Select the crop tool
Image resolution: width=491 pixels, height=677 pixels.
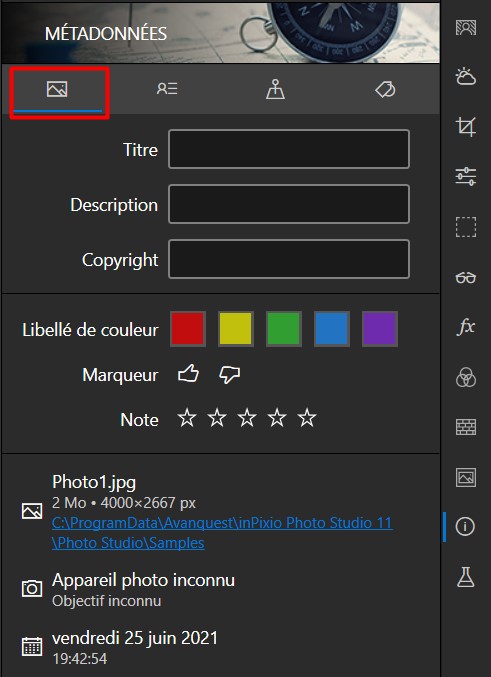[466, 127]
